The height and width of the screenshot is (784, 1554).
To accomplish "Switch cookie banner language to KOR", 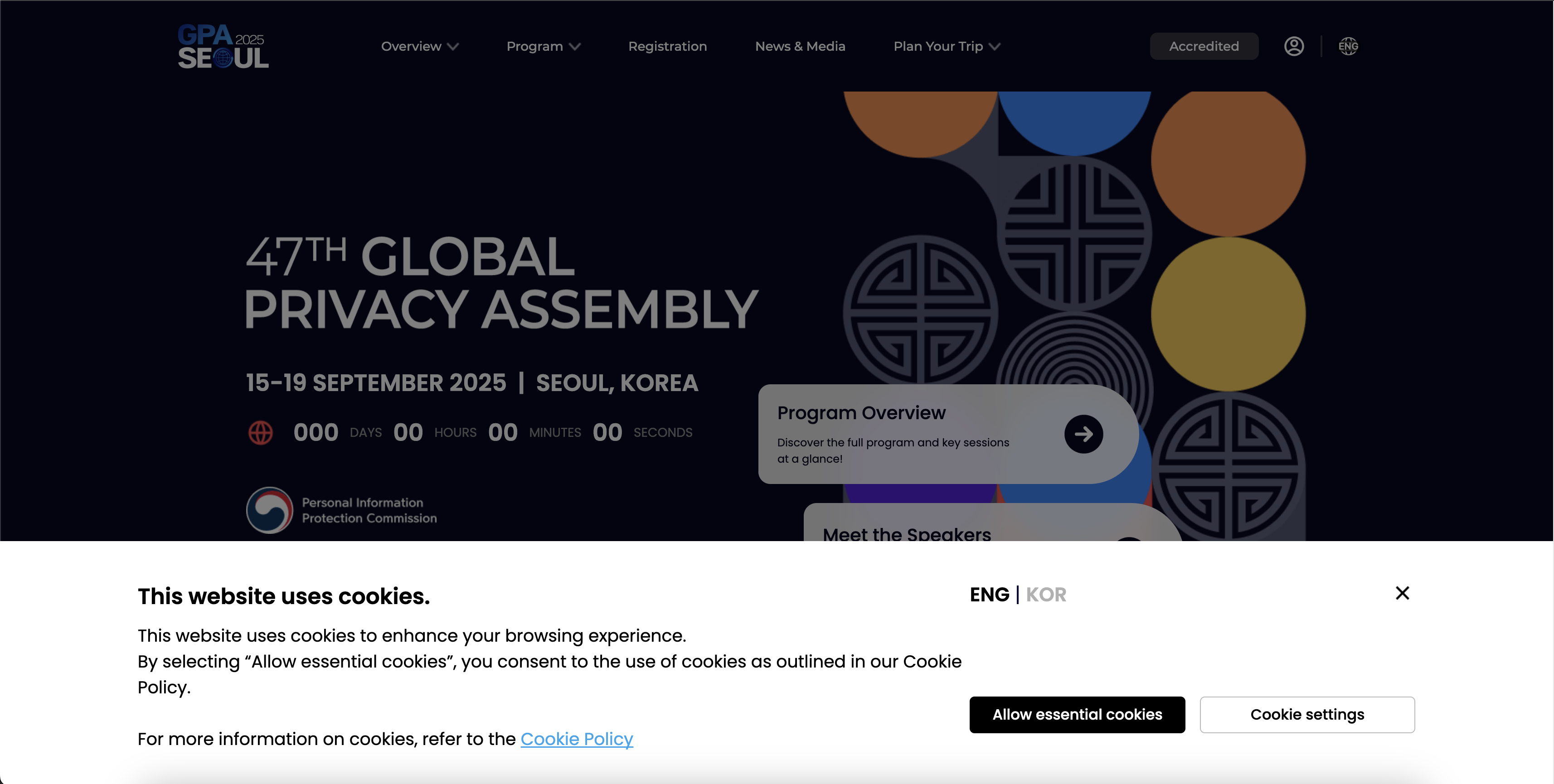I will 1046,595.
